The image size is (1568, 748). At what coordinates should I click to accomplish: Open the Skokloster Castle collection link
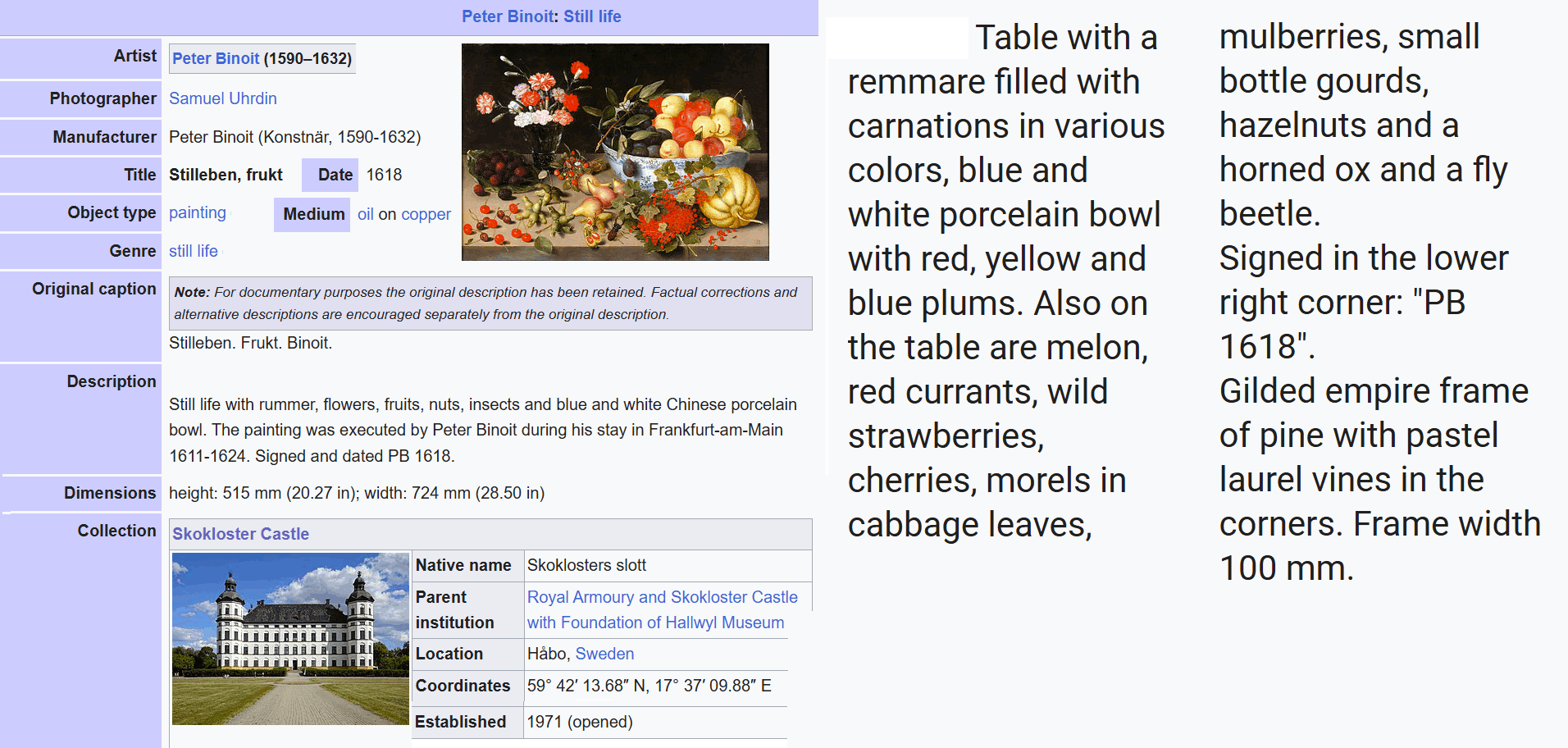(x=240, y=534)
